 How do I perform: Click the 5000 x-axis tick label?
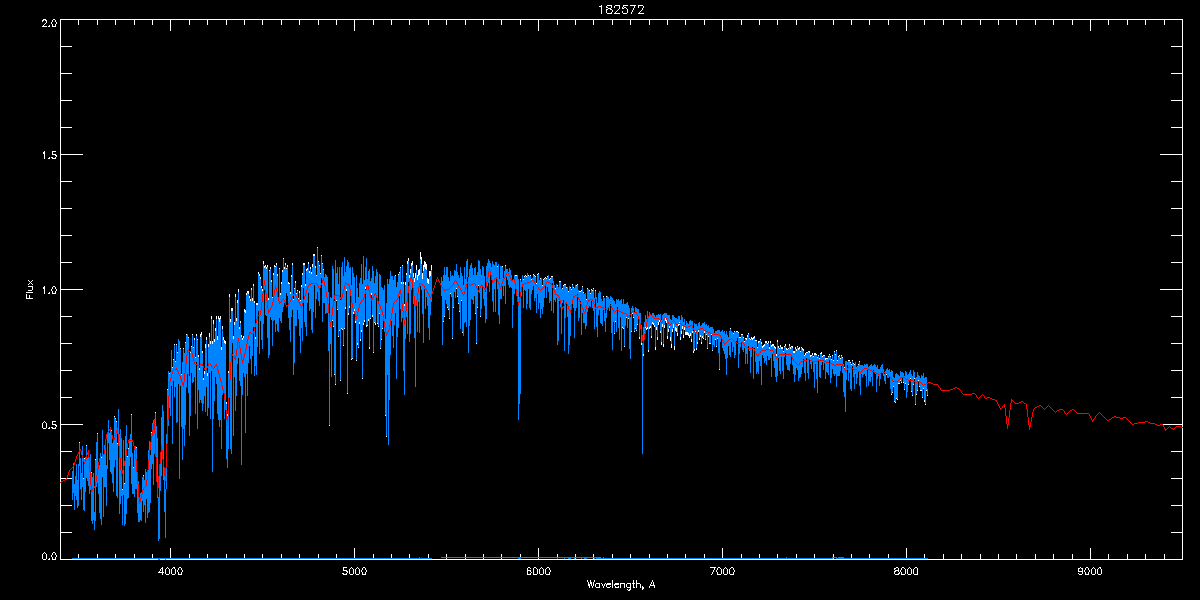point(354,571)
